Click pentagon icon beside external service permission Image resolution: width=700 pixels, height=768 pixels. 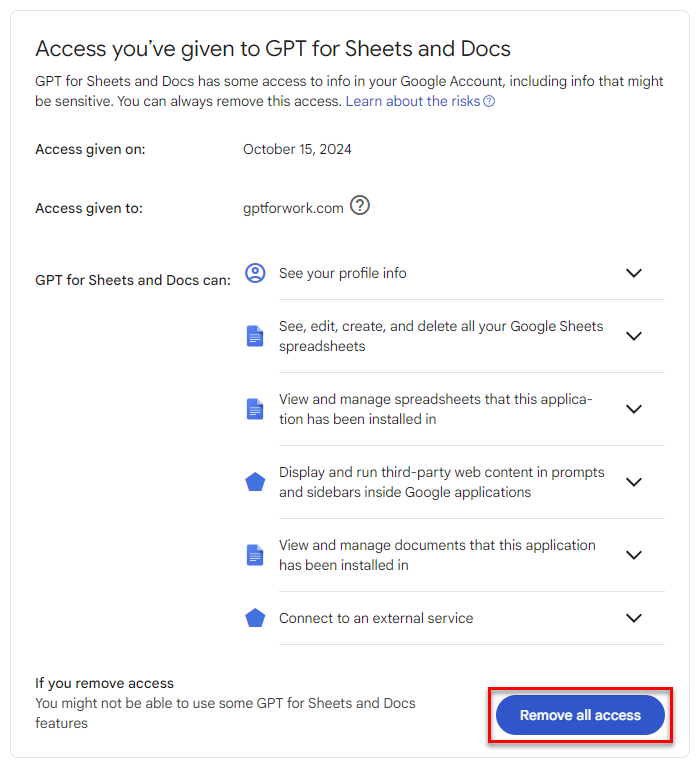pyautogui.click(x=255, y=618)
